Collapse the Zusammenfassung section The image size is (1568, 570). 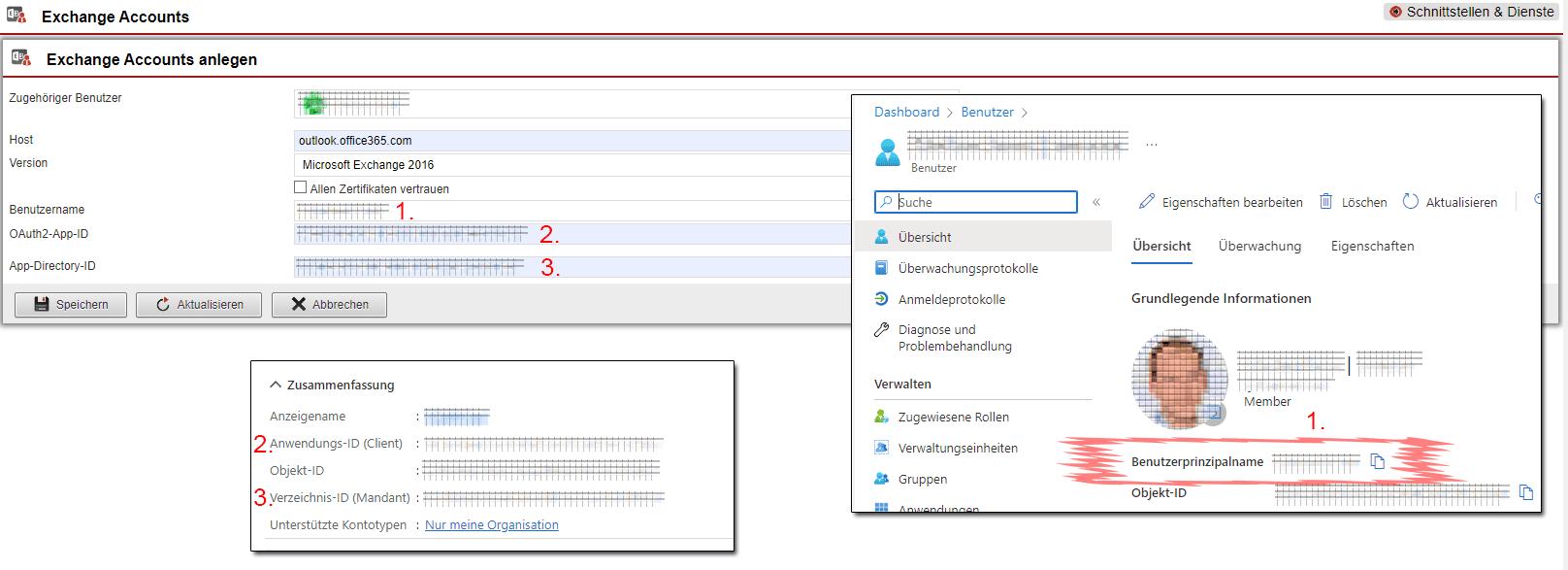click(276, 386)
